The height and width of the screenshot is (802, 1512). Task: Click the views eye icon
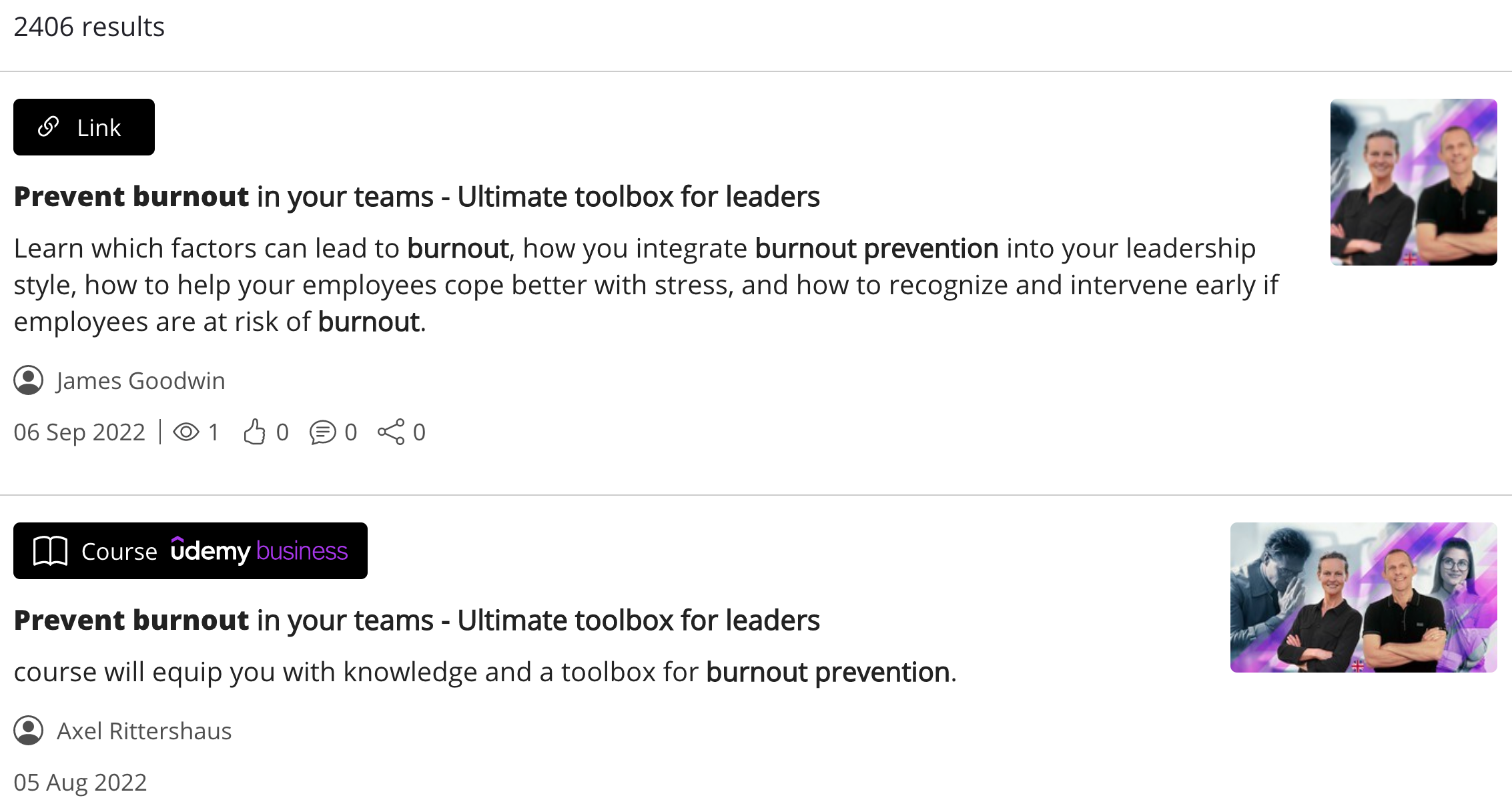186,432
